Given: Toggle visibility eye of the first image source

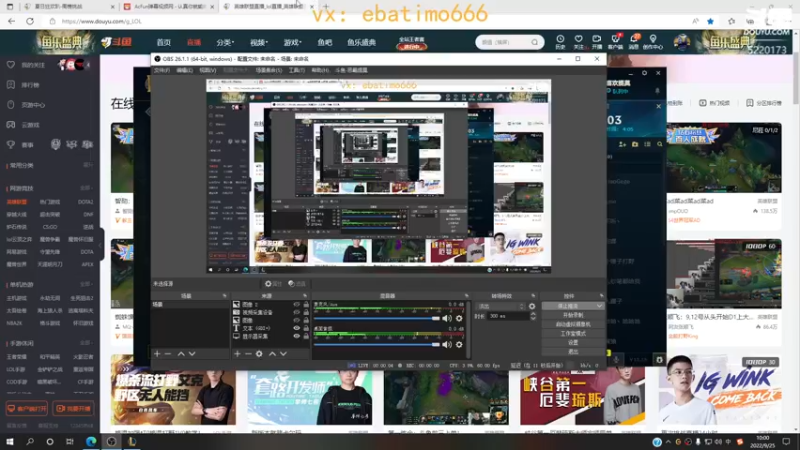Looking at the screenshot, I should point(296,305).
